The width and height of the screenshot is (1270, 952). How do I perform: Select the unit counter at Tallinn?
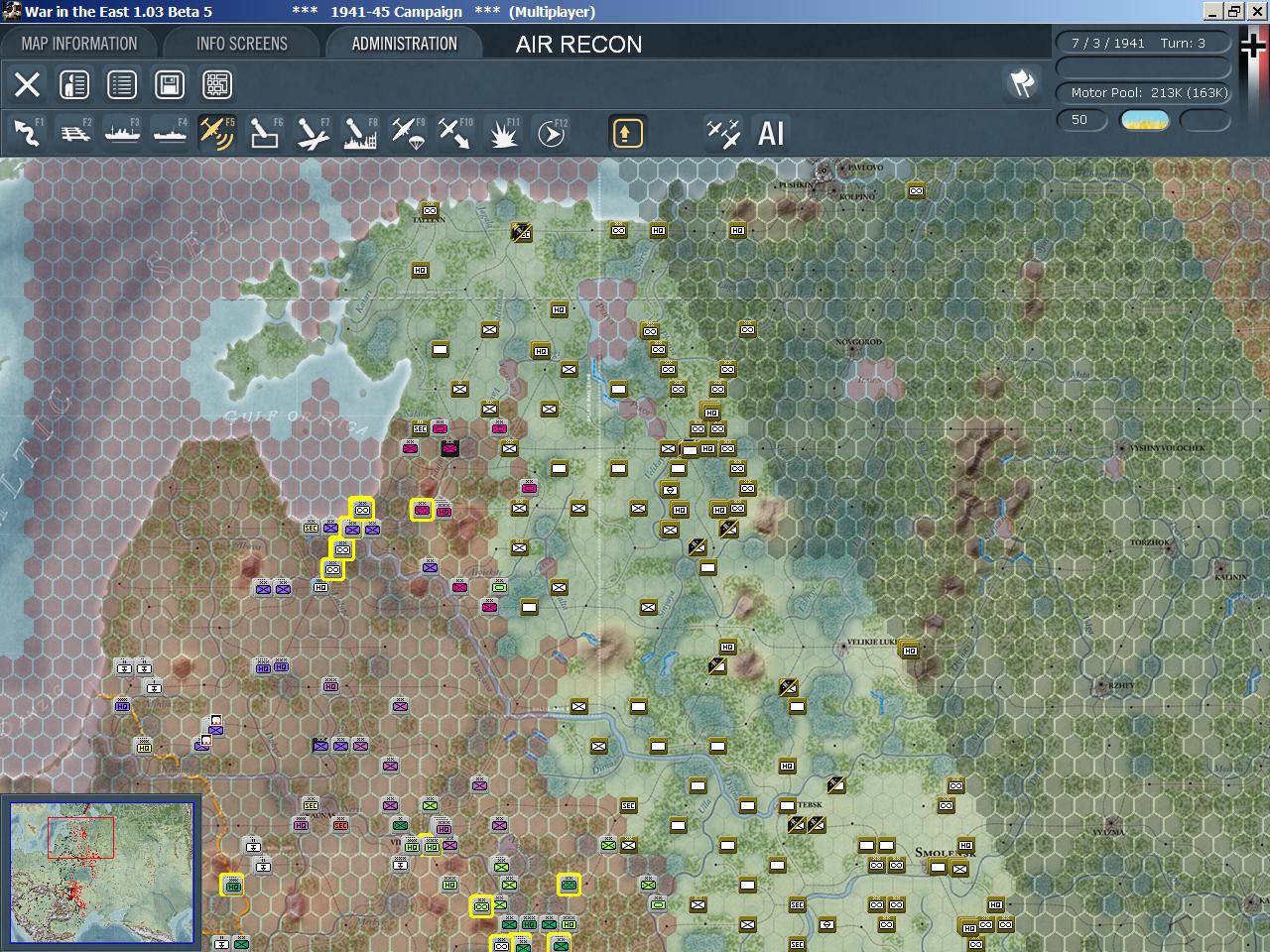[430, 210]
